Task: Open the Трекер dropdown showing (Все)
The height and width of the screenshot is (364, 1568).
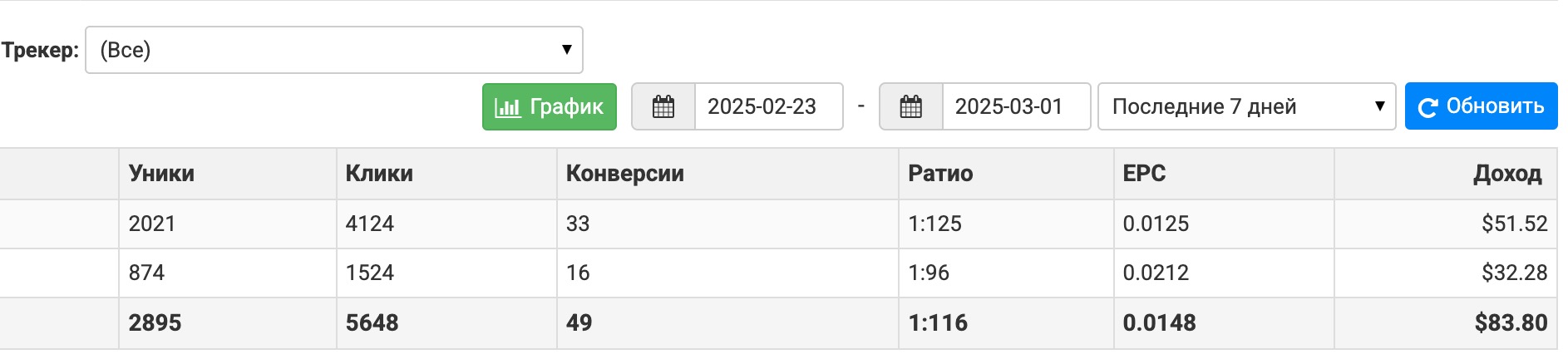Action: 334,50
